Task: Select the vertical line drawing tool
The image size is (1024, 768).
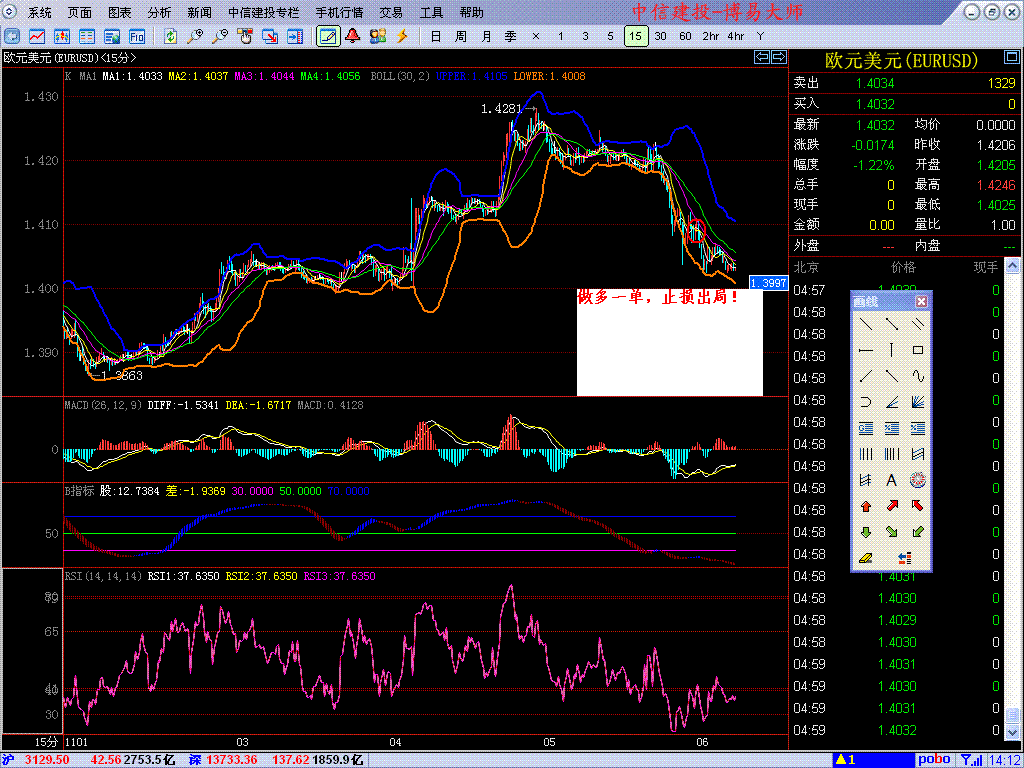Action: pos(891,350)
